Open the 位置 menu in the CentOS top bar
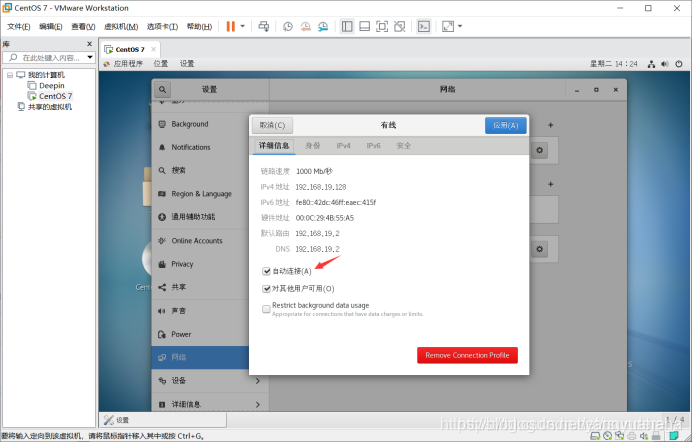The height and width of the screenshot is (443, 692). click(x=161, y=64)
